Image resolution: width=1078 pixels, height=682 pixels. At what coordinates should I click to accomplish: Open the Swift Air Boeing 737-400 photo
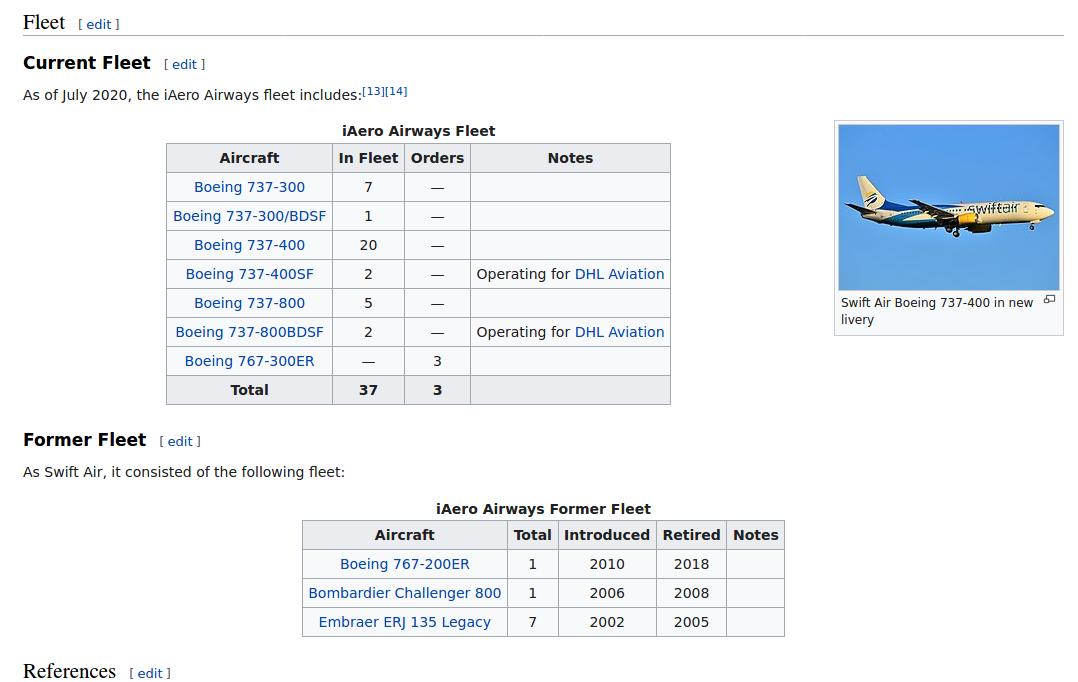tap(949, 207)
